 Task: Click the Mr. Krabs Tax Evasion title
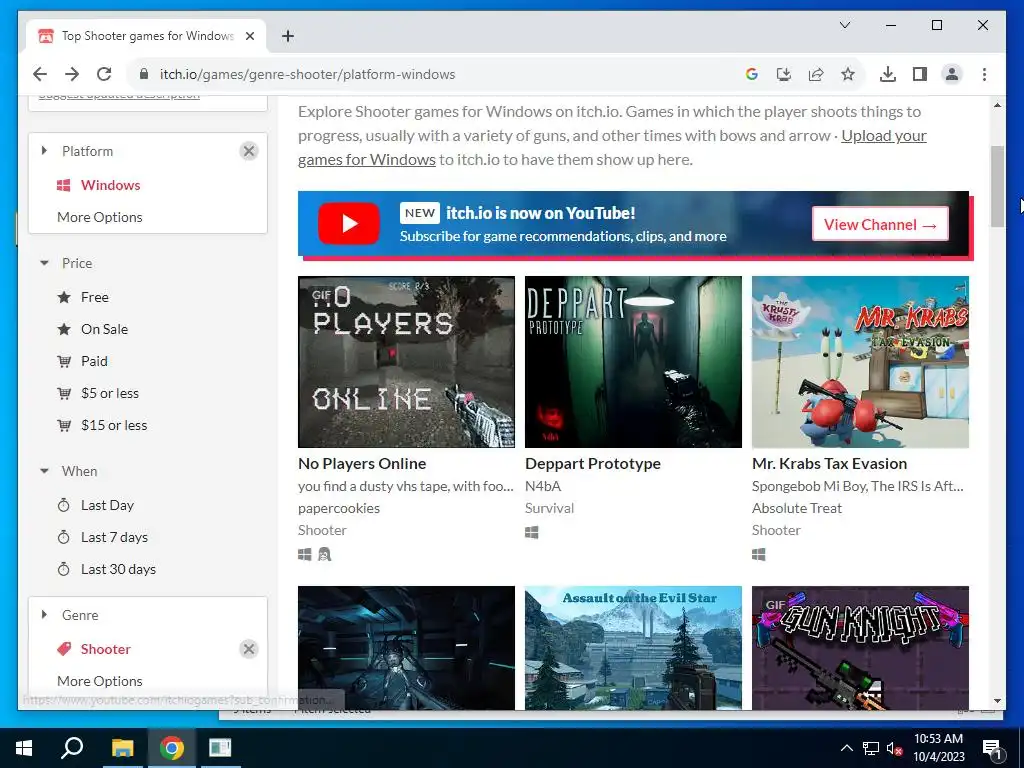click(829, 464)
